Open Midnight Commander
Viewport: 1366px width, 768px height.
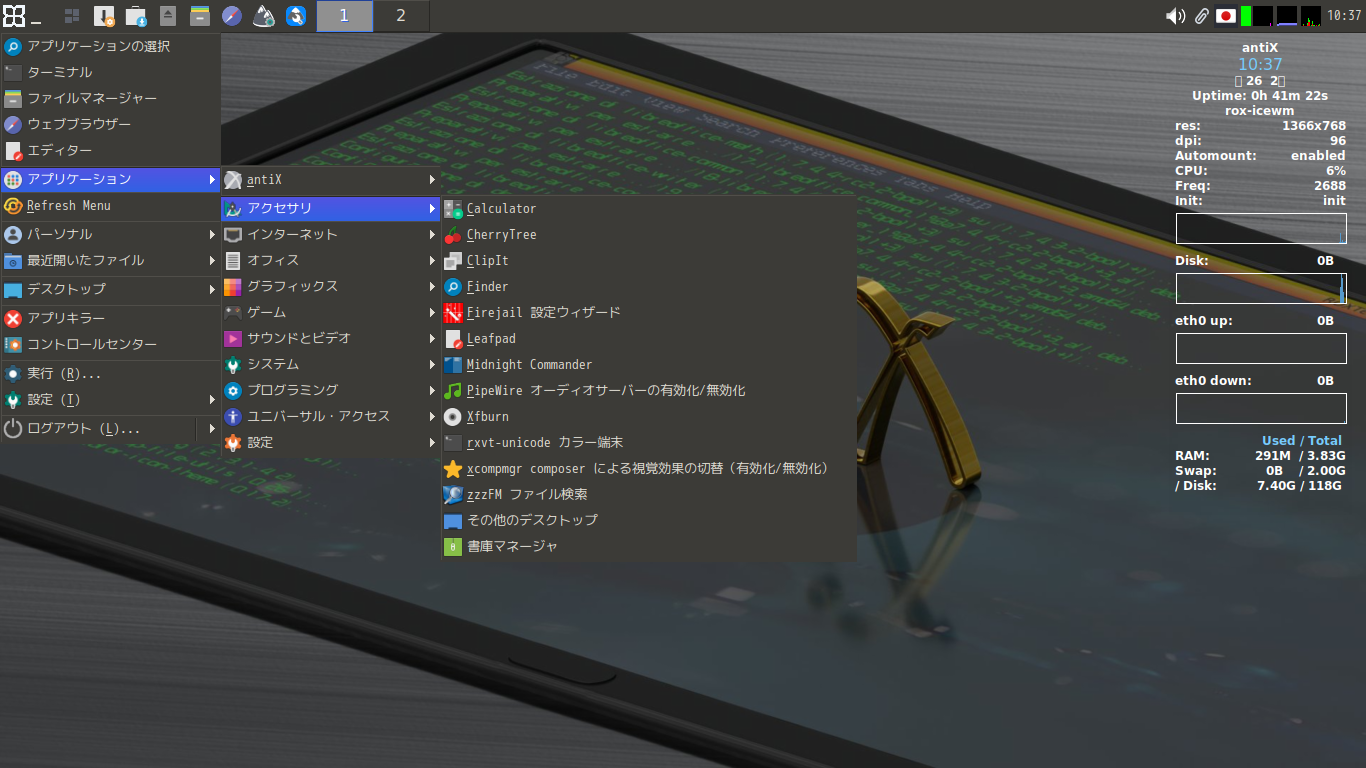pos(649,365)
